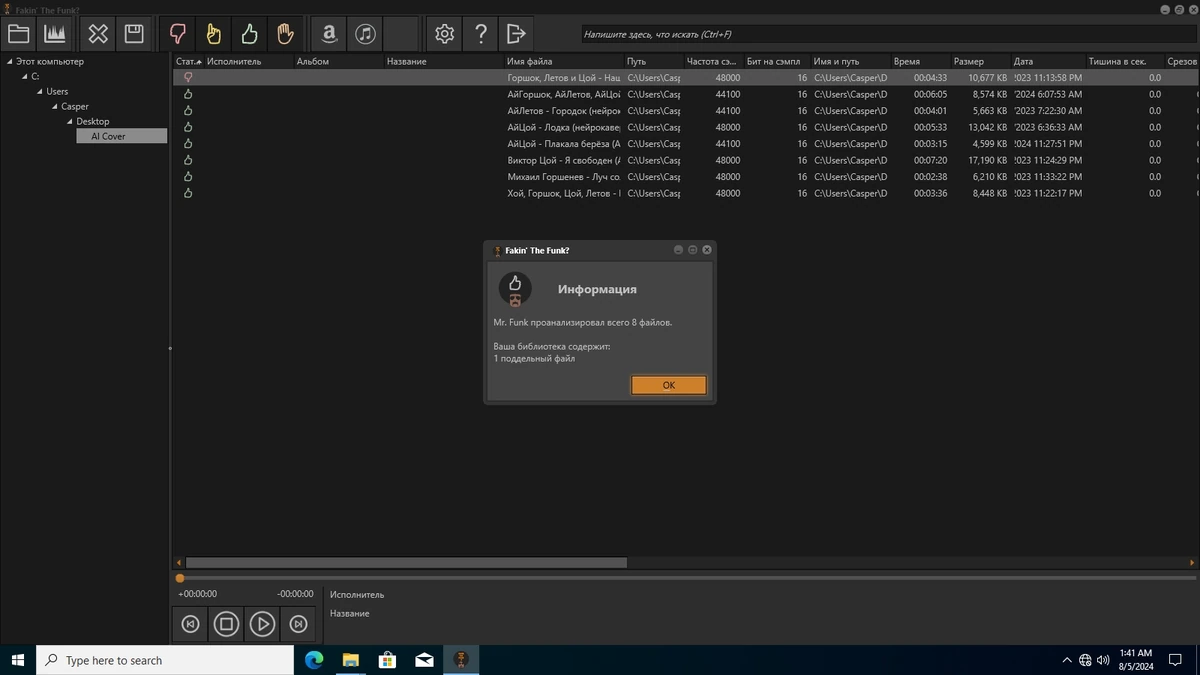
Task: Collapse the Users tree node
Action: (x=39, y=91)
